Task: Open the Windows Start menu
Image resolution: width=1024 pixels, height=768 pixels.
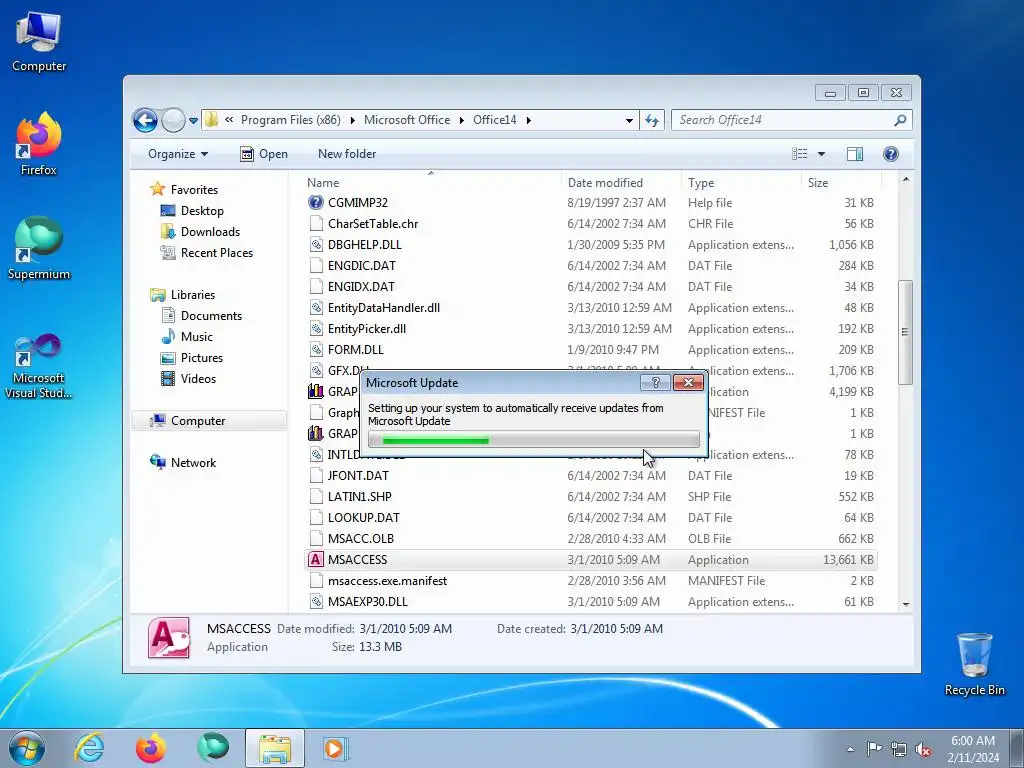Action: 27,748
